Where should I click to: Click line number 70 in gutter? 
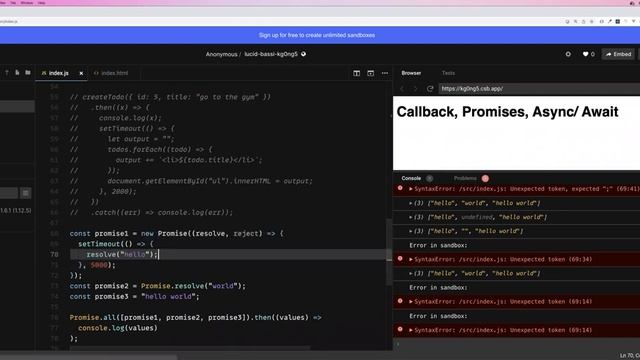tap(54, 255)
